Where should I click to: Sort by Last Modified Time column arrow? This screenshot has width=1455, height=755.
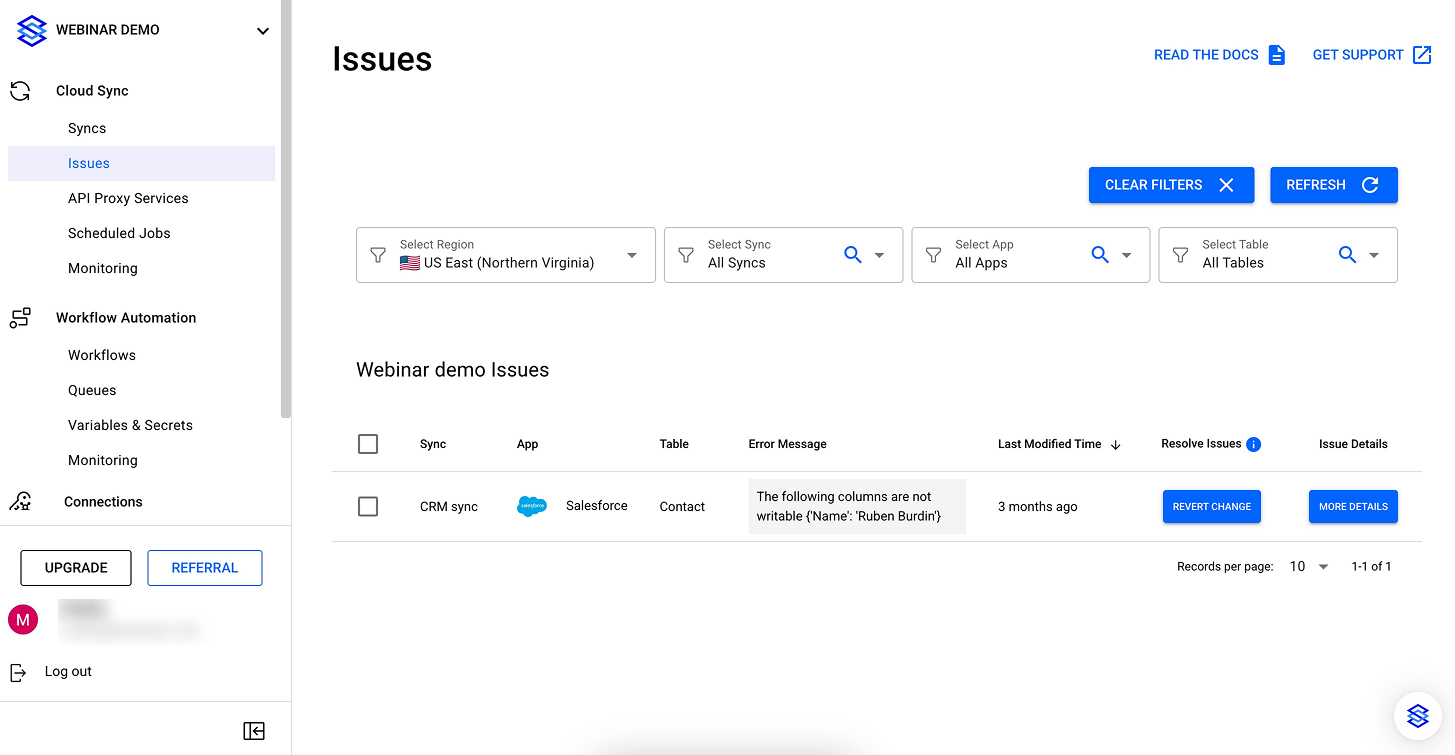coord(1116,445)
